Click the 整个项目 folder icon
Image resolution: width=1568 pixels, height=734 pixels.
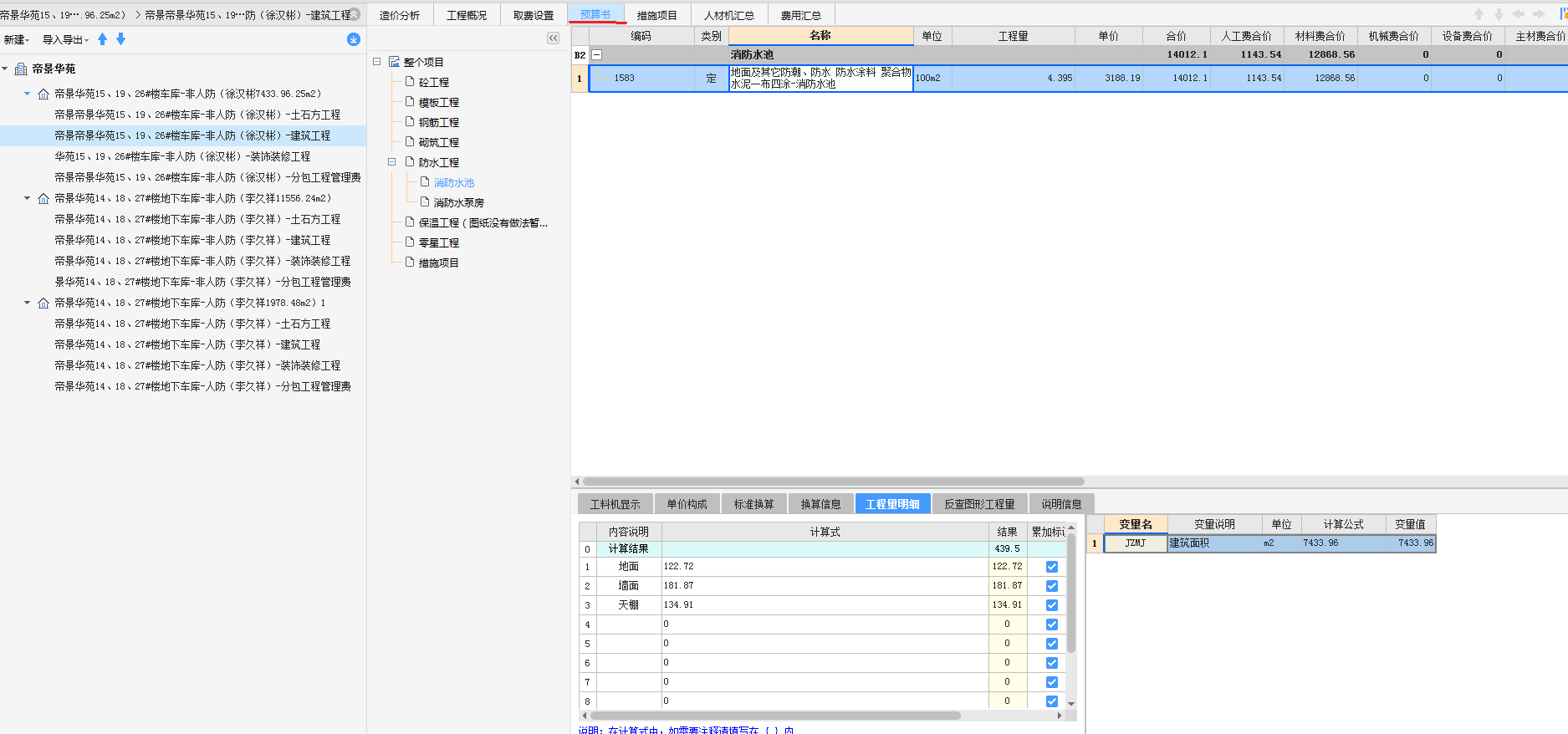[x=394, y=62]
